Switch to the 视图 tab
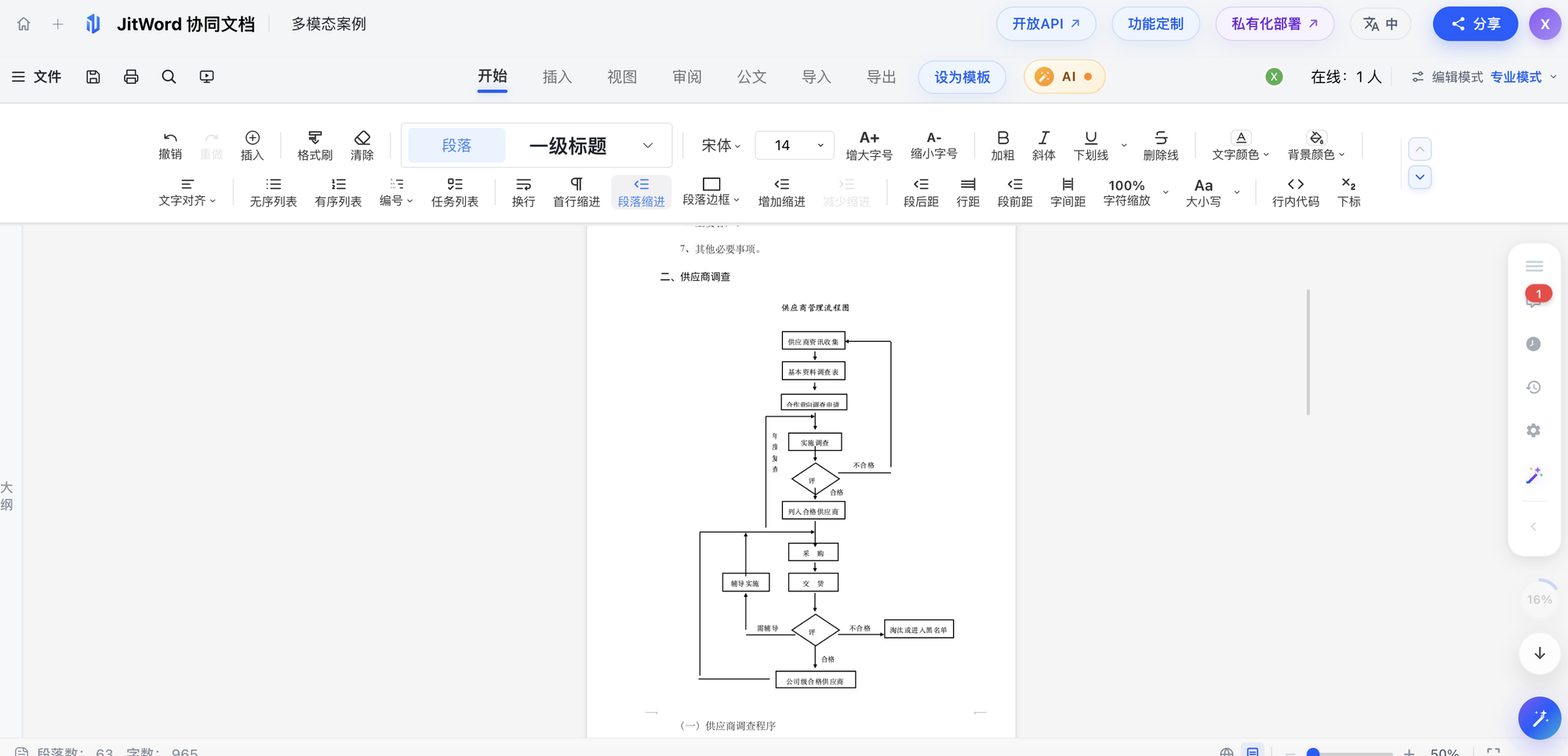This screenshot has width=1568, height=756. [x=622, y=77]
